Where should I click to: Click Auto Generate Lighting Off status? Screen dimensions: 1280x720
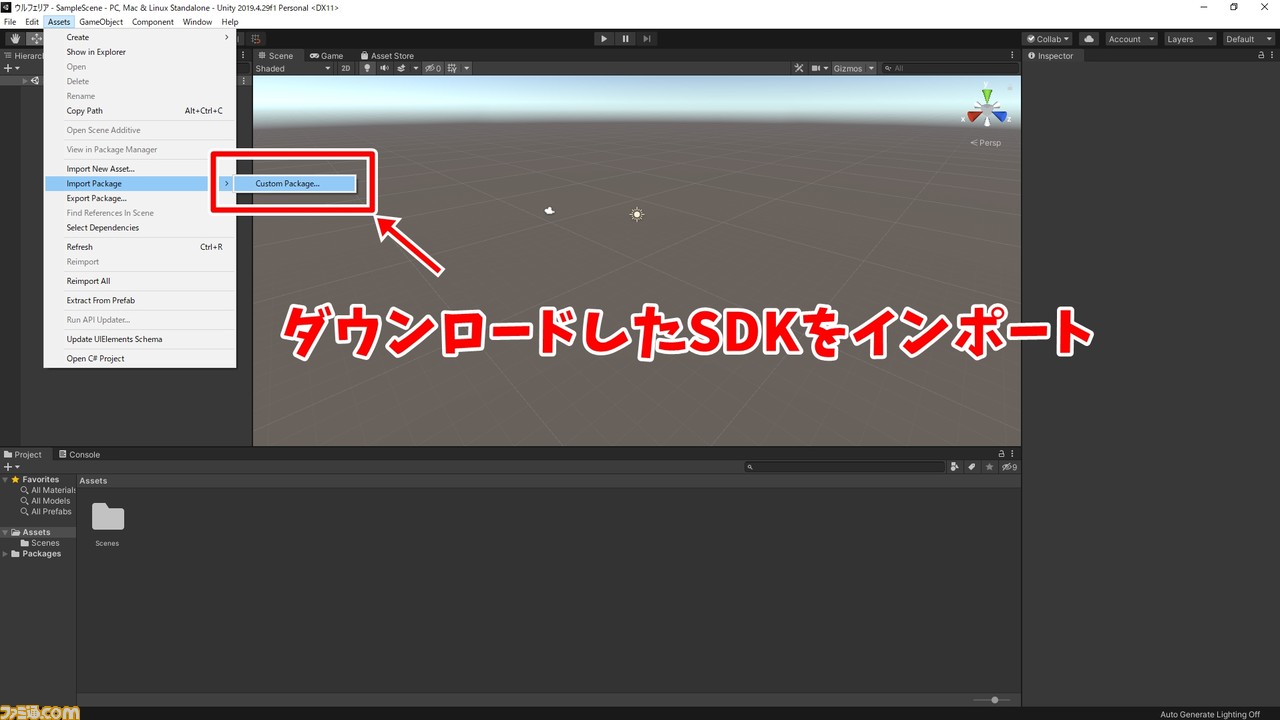[x=1210, y=714]
